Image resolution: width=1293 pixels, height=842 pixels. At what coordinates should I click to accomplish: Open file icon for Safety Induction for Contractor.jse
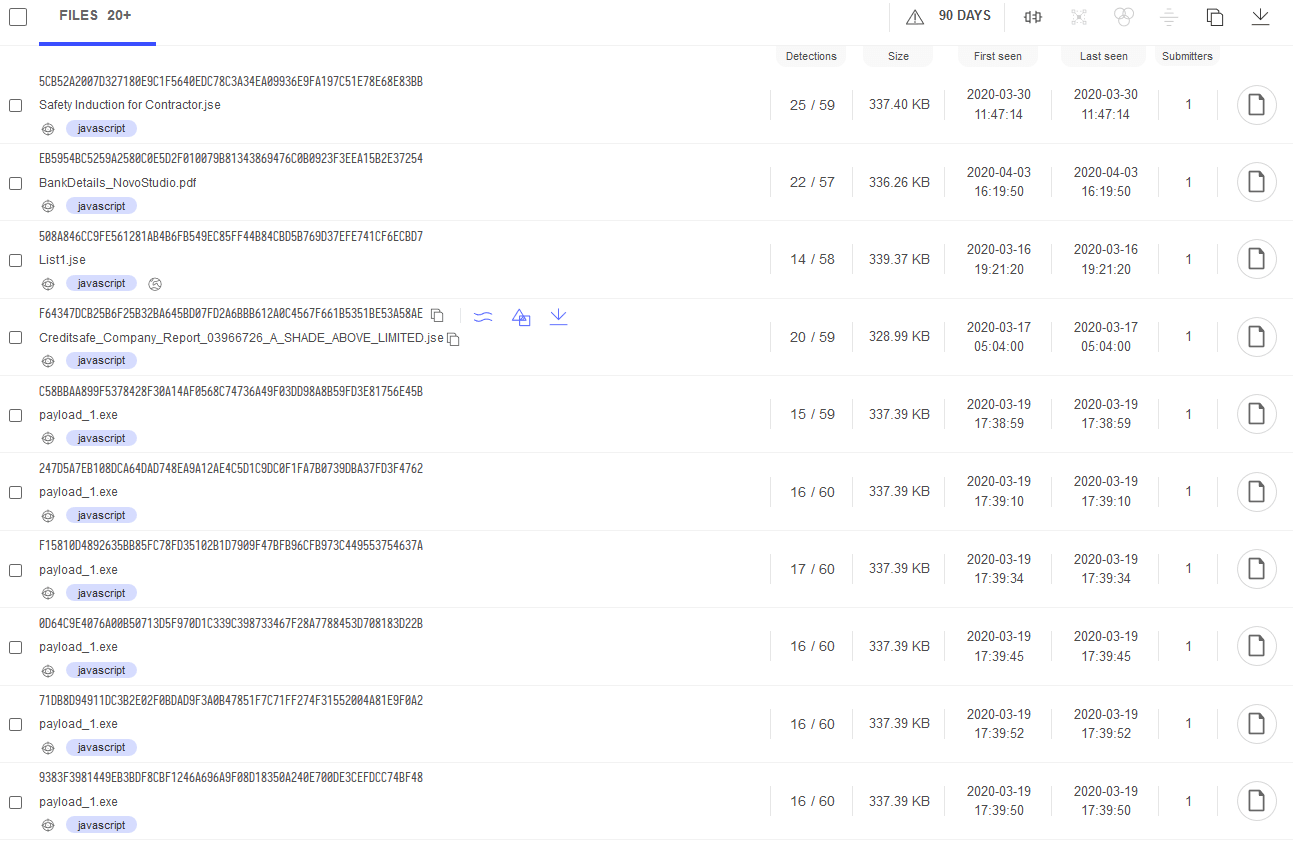1257,105
